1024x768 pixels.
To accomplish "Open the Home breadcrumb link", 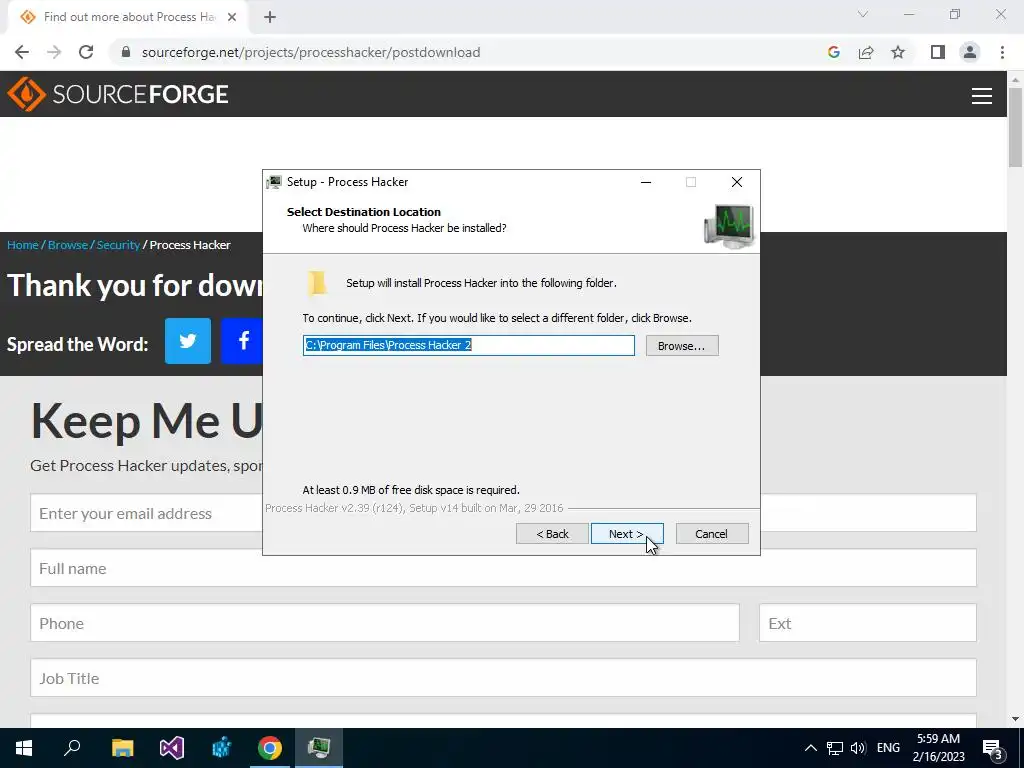I will [23, 245].
